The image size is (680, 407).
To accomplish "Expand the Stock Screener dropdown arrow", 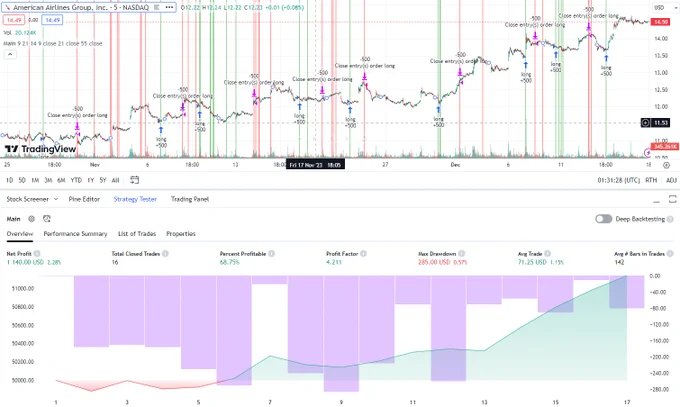I will coord(56,199).
